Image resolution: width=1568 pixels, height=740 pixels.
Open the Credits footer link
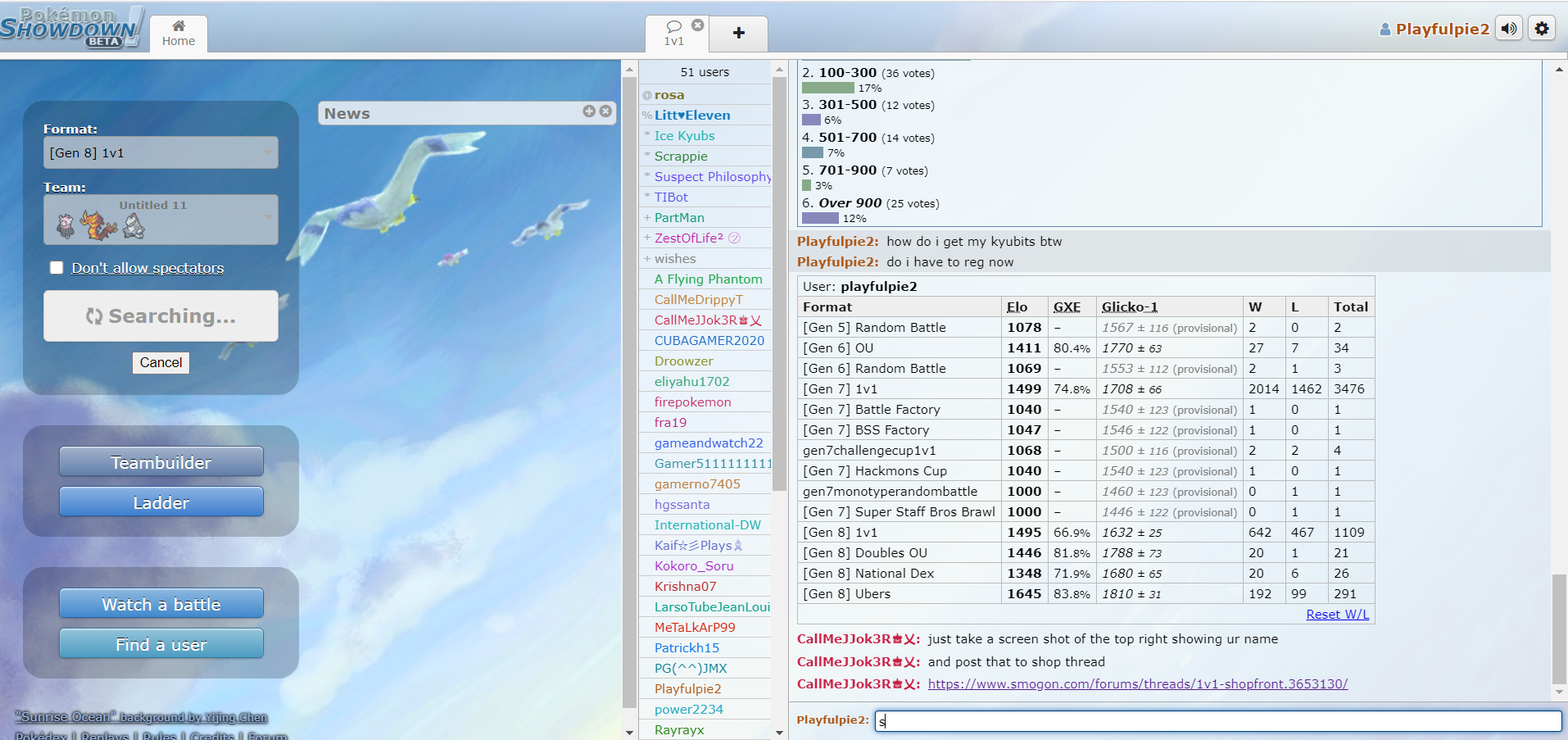pyautogui.click(x=212, y=735)
